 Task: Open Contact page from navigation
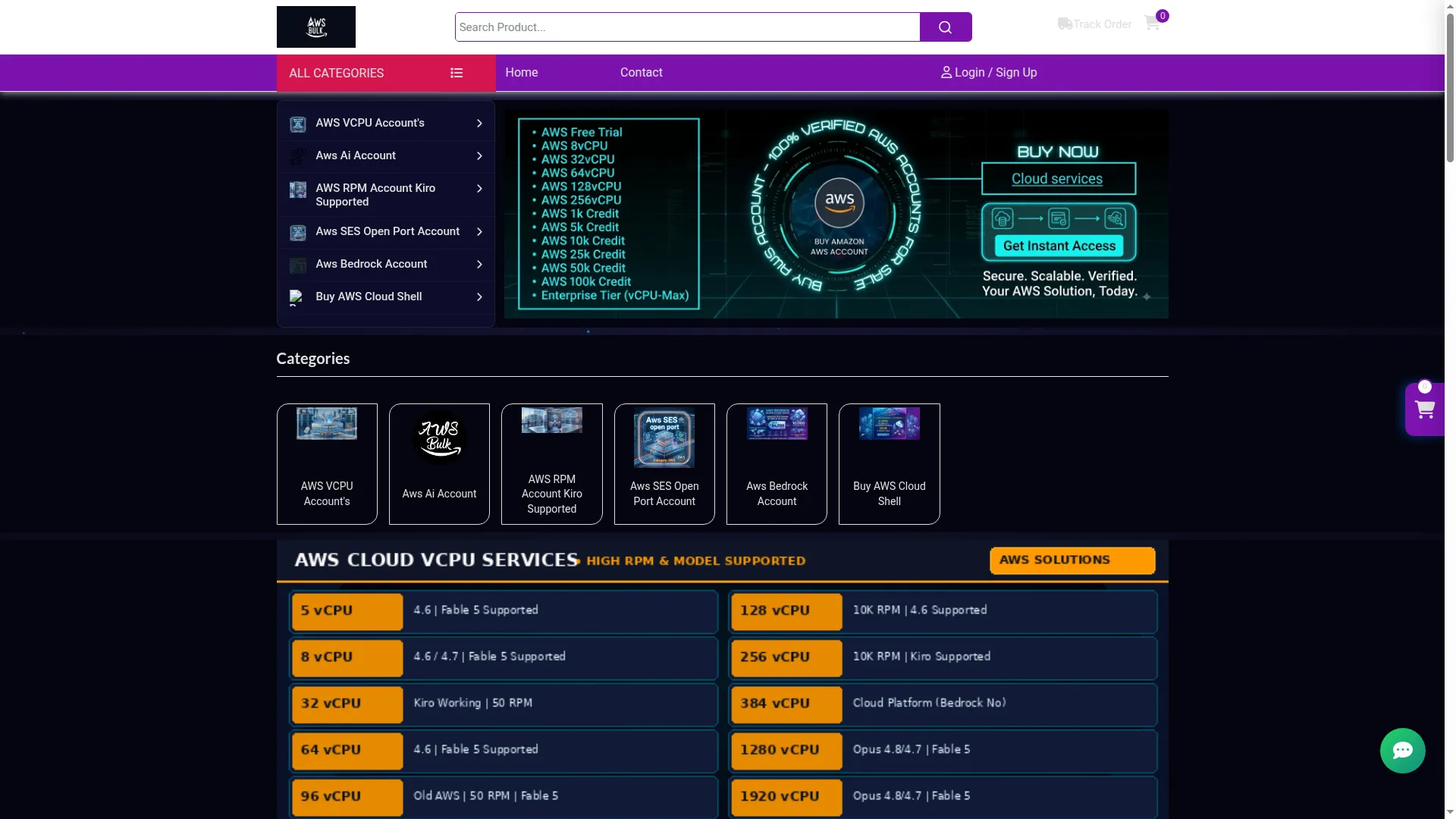[x=641, y=73]
